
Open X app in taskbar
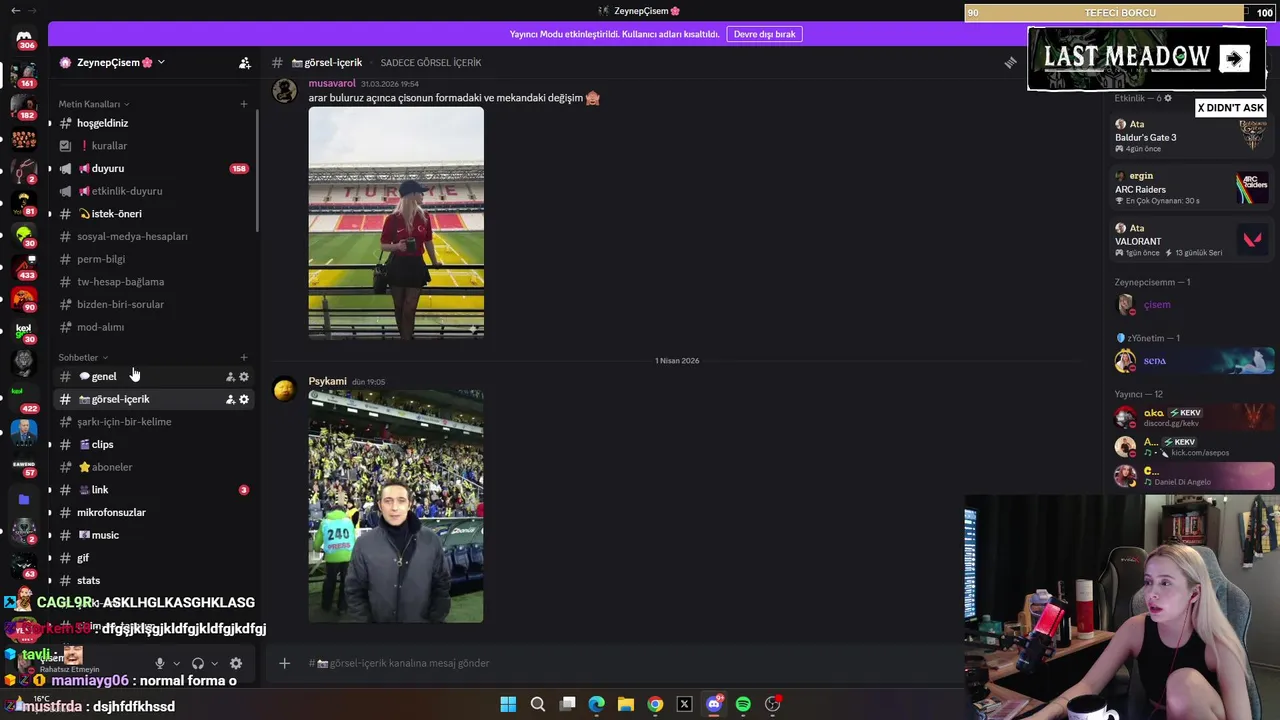[x=685, y=704]
